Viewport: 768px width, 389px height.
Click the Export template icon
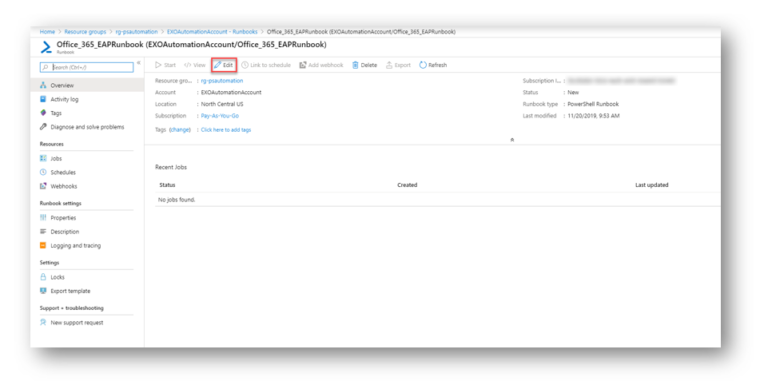(43, 291)
